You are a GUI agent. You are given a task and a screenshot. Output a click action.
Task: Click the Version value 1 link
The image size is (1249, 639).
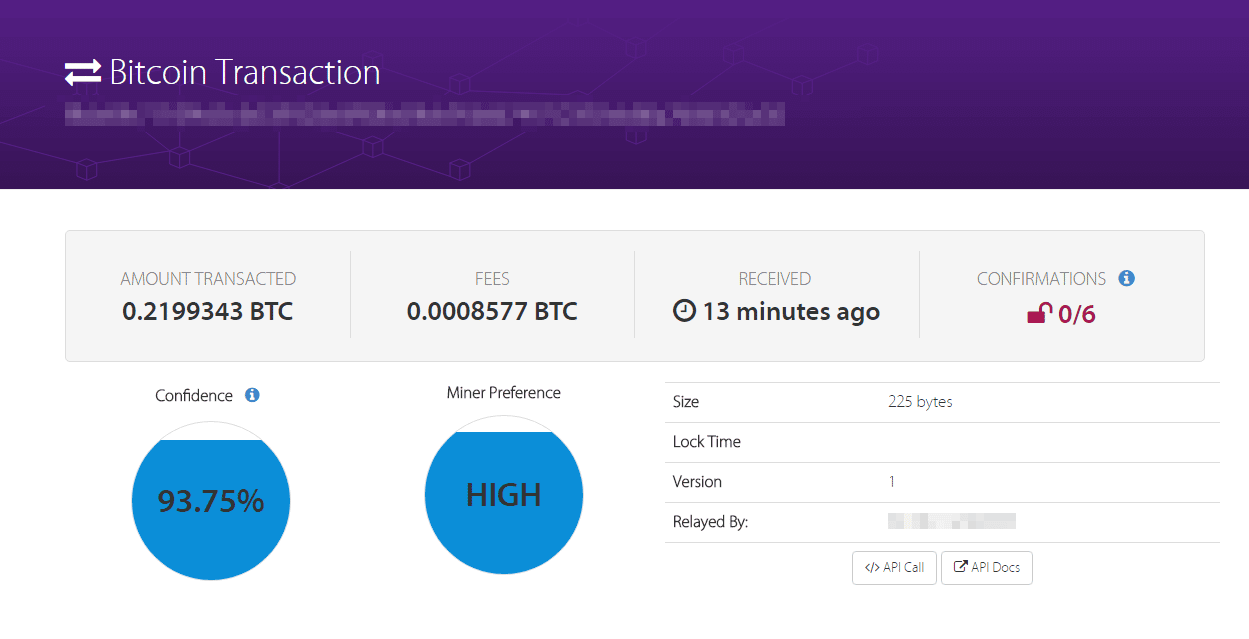(892, 481)
